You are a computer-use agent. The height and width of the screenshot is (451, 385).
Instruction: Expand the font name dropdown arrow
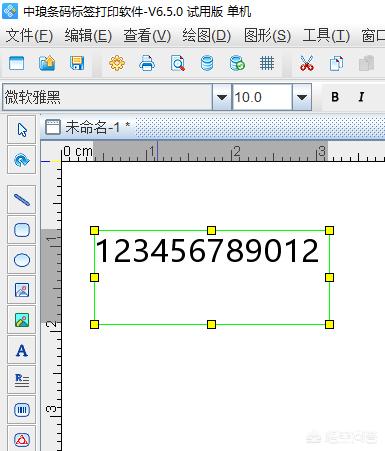[222, 97]
